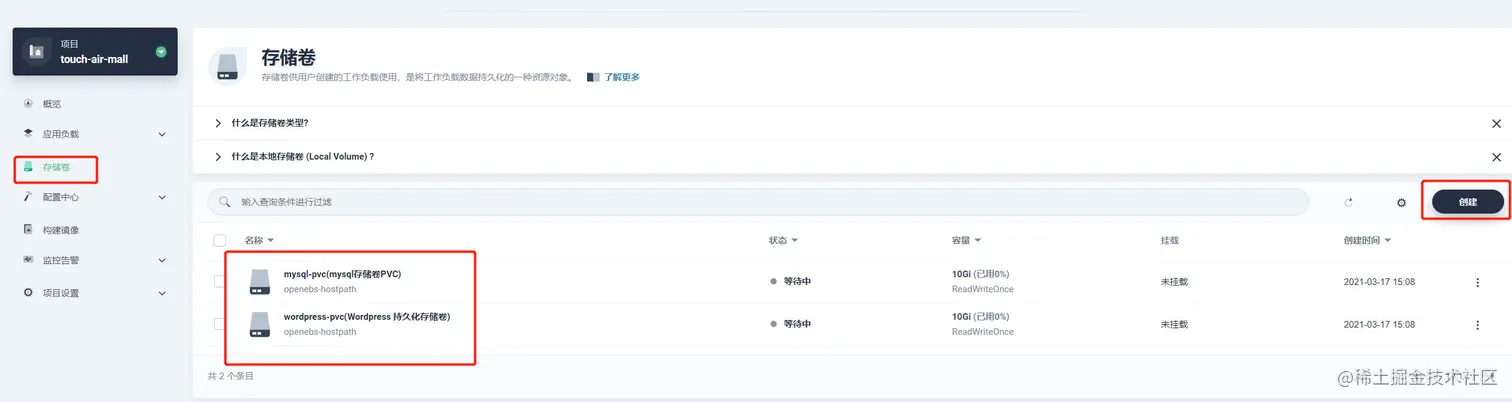The height and width of the screenshot is (402, 1512).
Task: Click the wordpress-pvc volume disk icon
Action: (x=260, y=324)
